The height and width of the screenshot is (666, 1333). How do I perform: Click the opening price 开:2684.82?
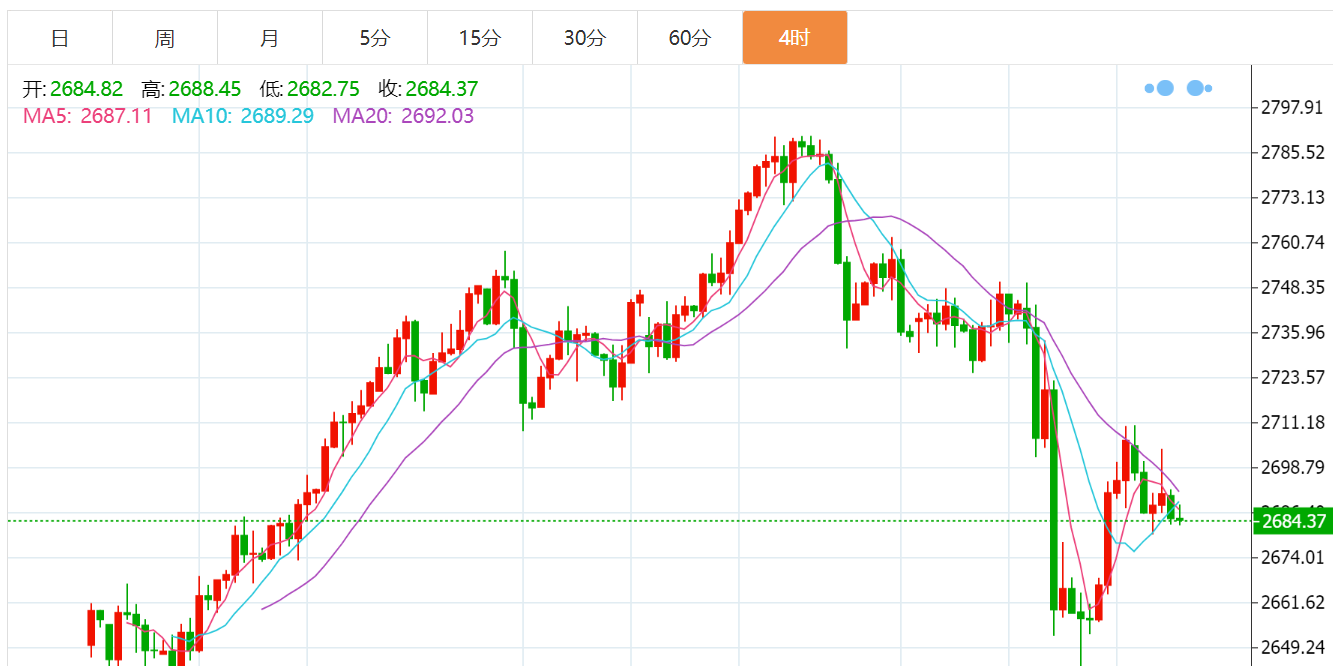[73, 90]
